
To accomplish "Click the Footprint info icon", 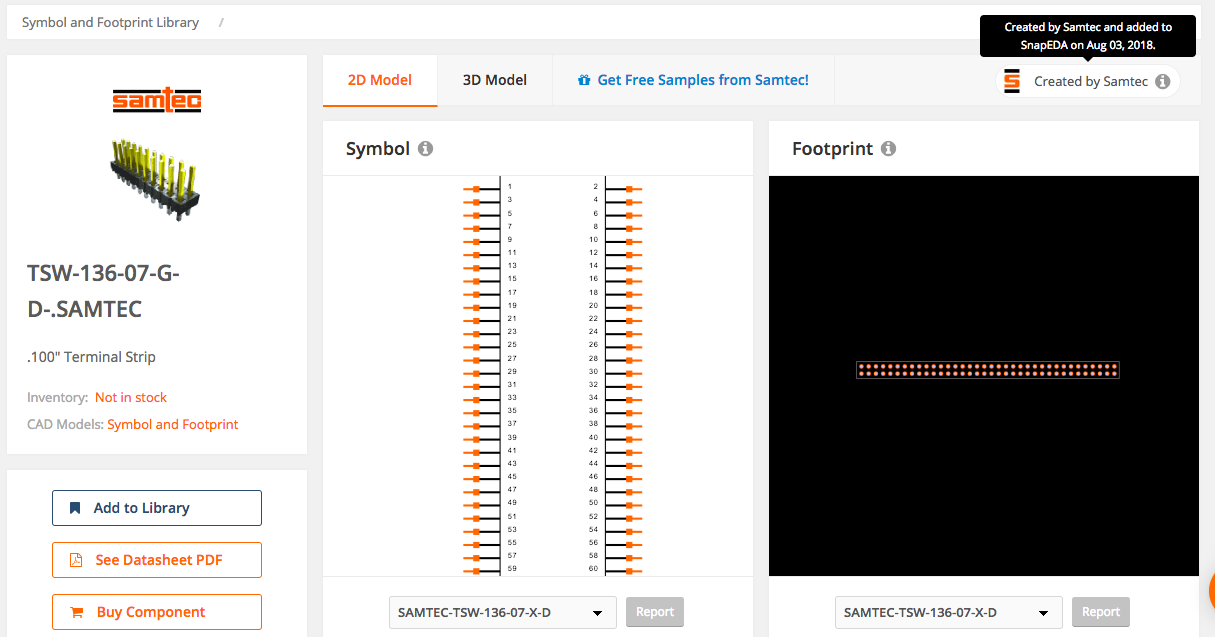I will click(888, 149).
